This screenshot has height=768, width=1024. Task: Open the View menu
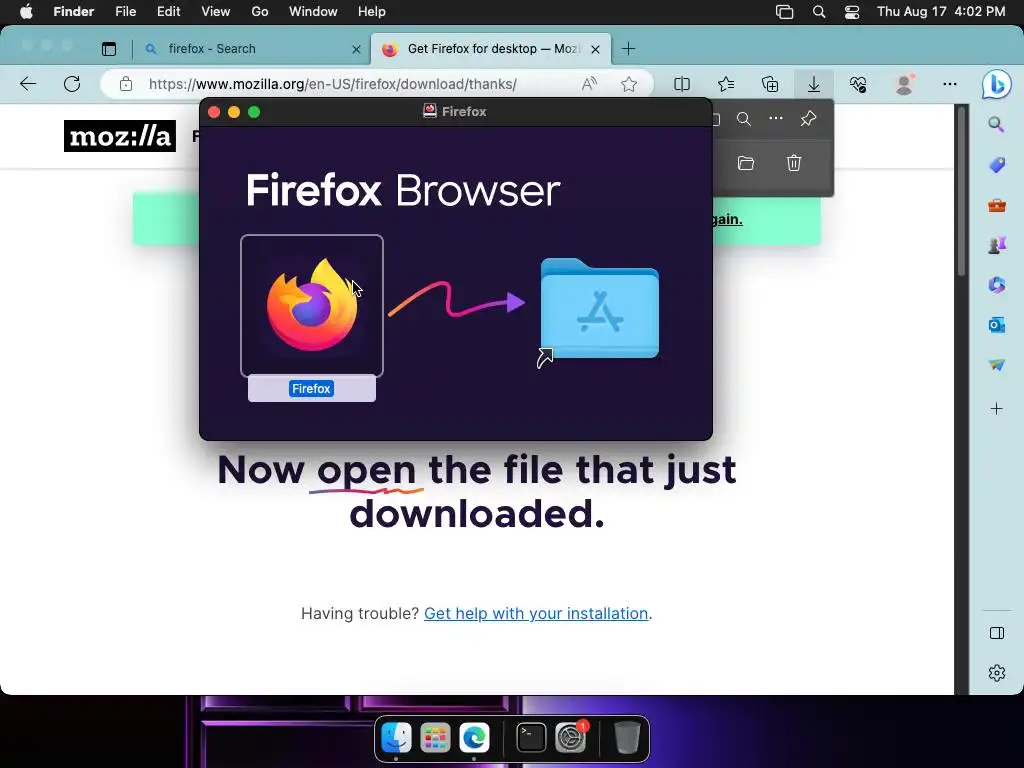tap(216, 12)
